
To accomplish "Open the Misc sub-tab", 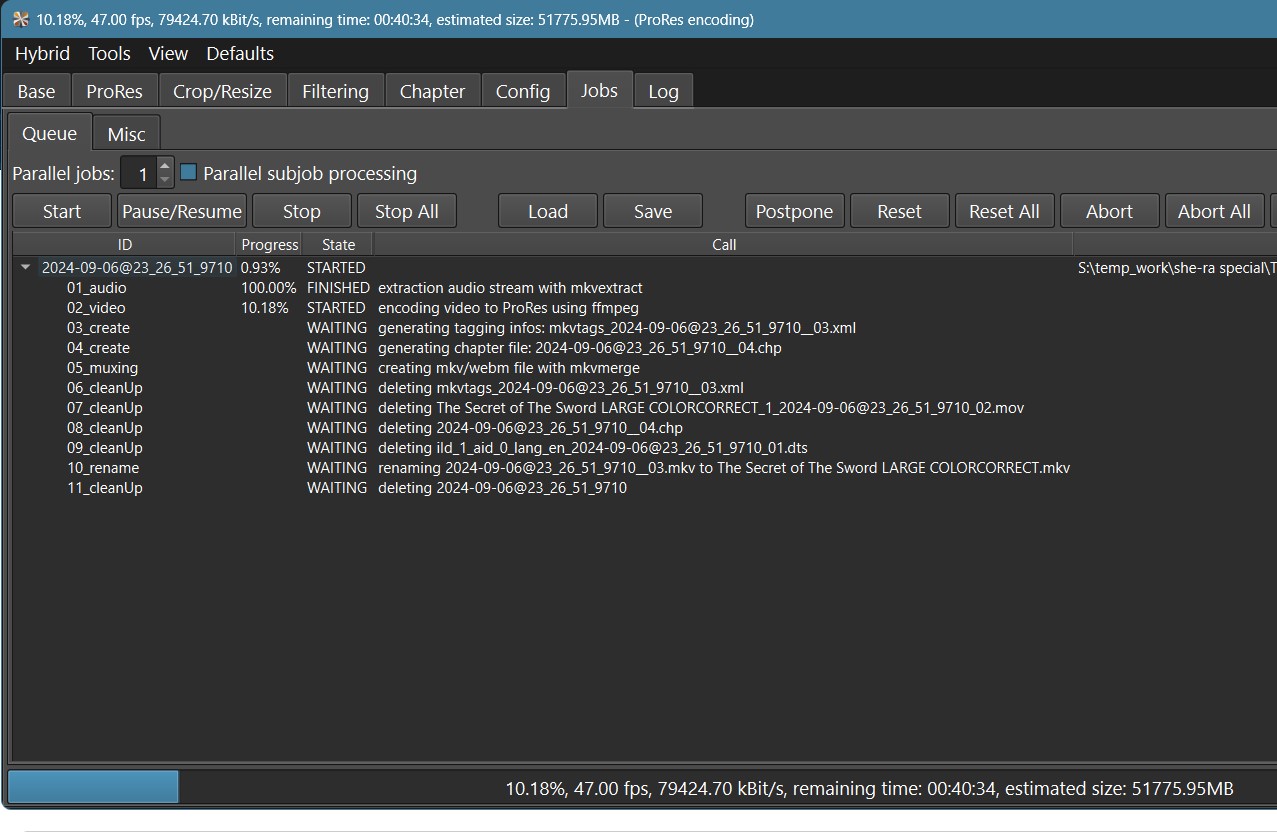I will click(126, 134).
